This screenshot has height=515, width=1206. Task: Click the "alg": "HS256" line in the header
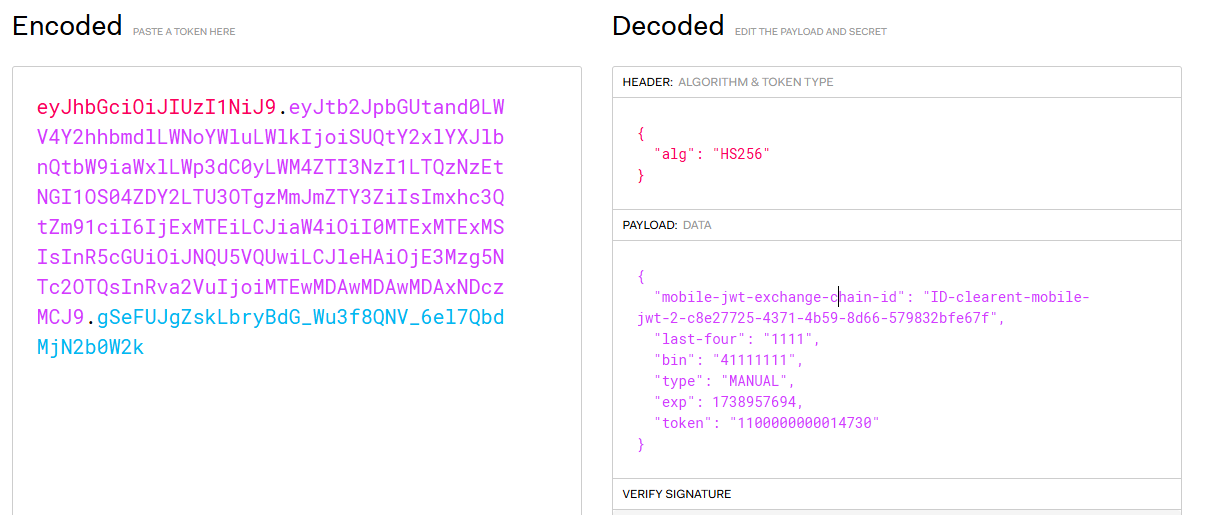point(712,154)
